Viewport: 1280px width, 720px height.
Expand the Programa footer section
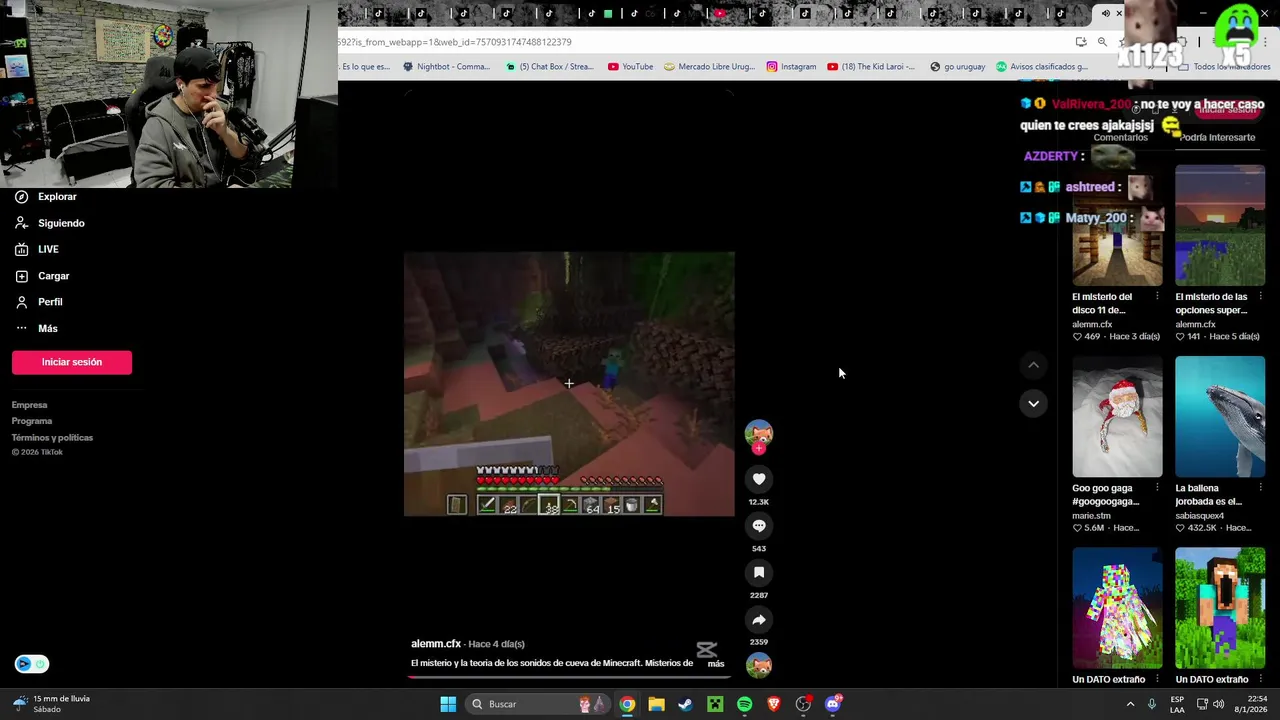tap(32, 421)
